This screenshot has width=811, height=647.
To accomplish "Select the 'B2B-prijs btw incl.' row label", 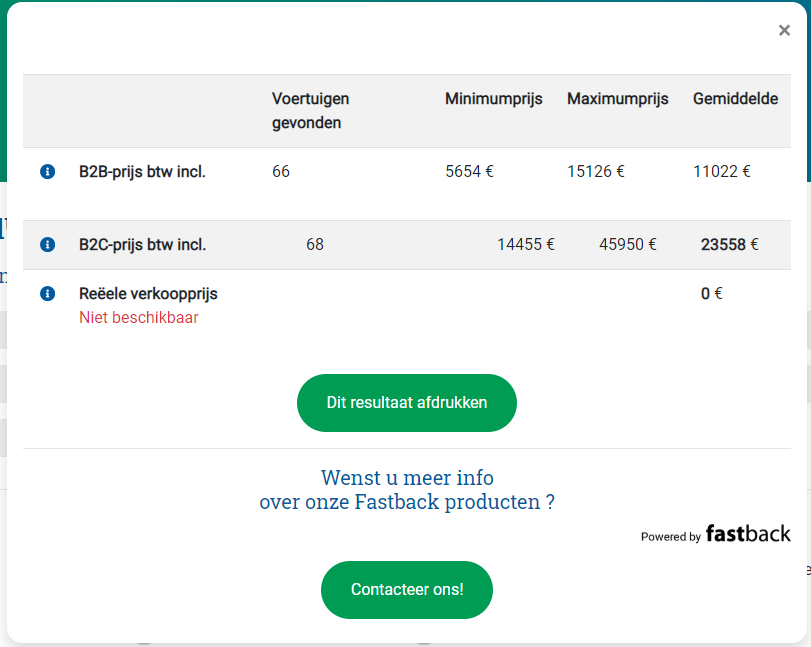I will pos(142,172).
